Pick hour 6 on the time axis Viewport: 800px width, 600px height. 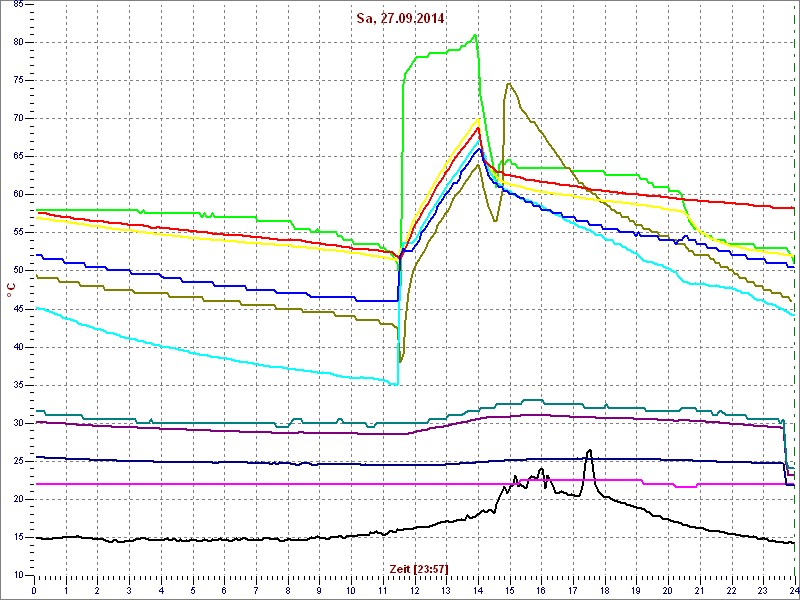pyautogui.click(x=224, y=591)
